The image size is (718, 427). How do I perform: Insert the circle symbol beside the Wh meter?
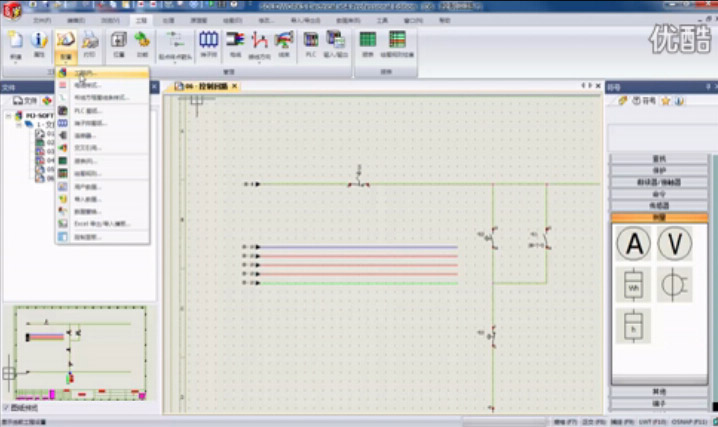674,285
